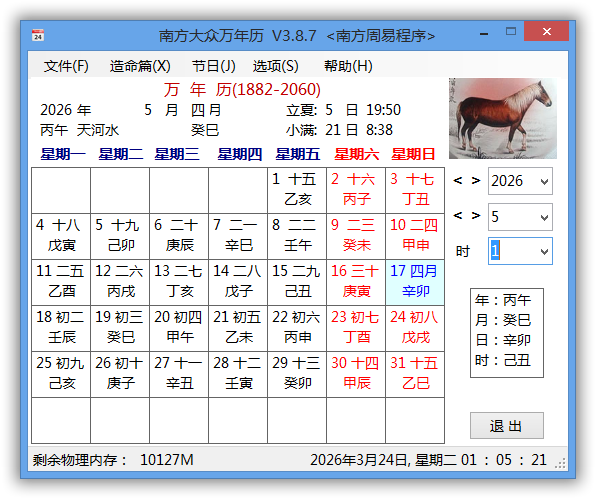Screen dimensions: 596x499
Task: Select May 30 十四 甲辰
Action: [356, 374]
